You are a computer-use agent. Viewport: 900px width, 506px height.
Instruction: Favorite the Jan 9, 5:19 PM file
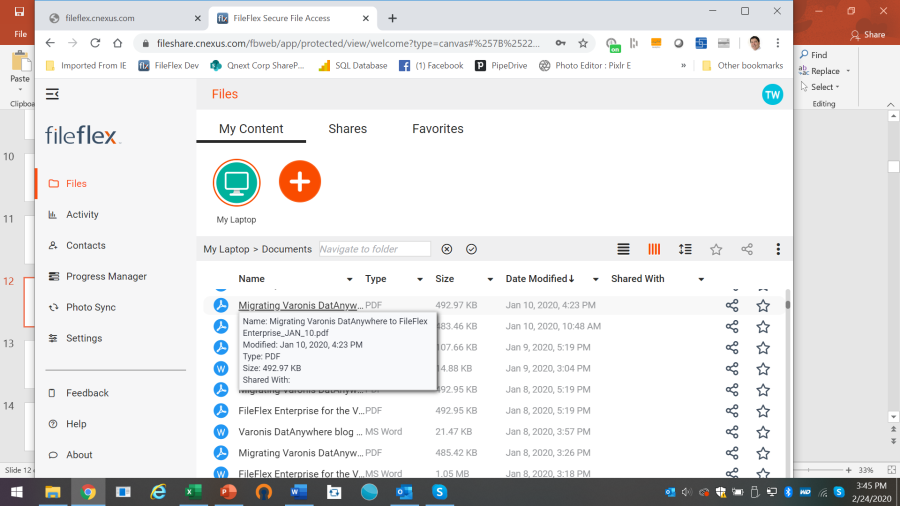[x=763, y=348]
